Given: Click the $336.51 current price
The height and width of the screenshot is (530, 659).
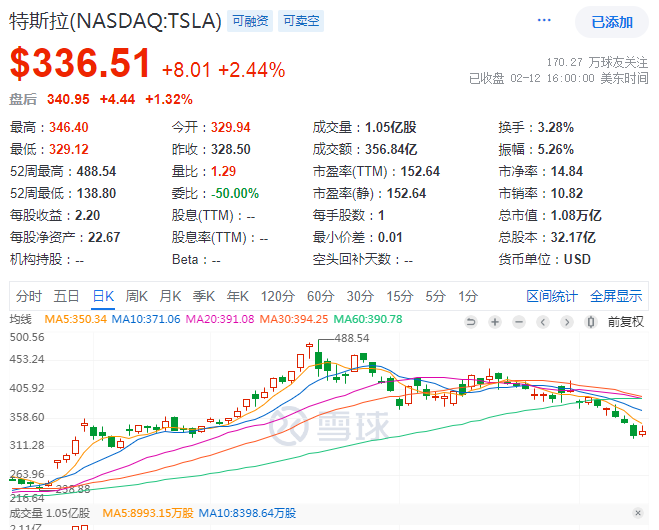Looking at the screenshot, I should tap(80, 63).
